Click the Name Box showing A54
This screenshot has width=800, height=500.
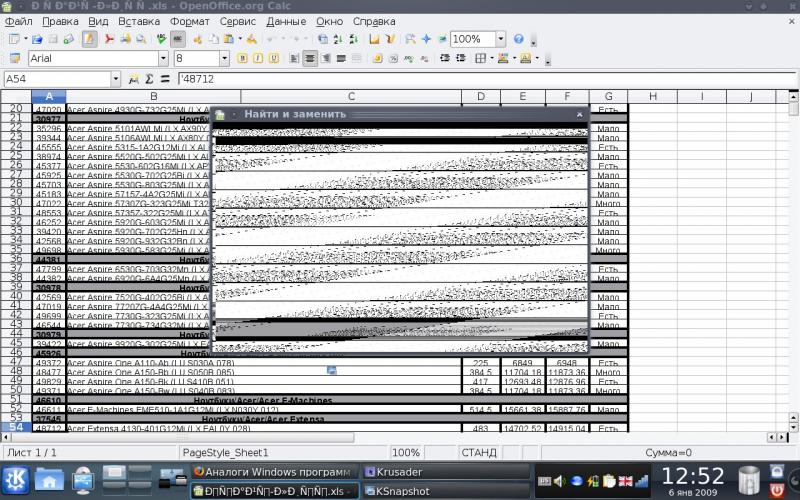(x=58, y=79)
